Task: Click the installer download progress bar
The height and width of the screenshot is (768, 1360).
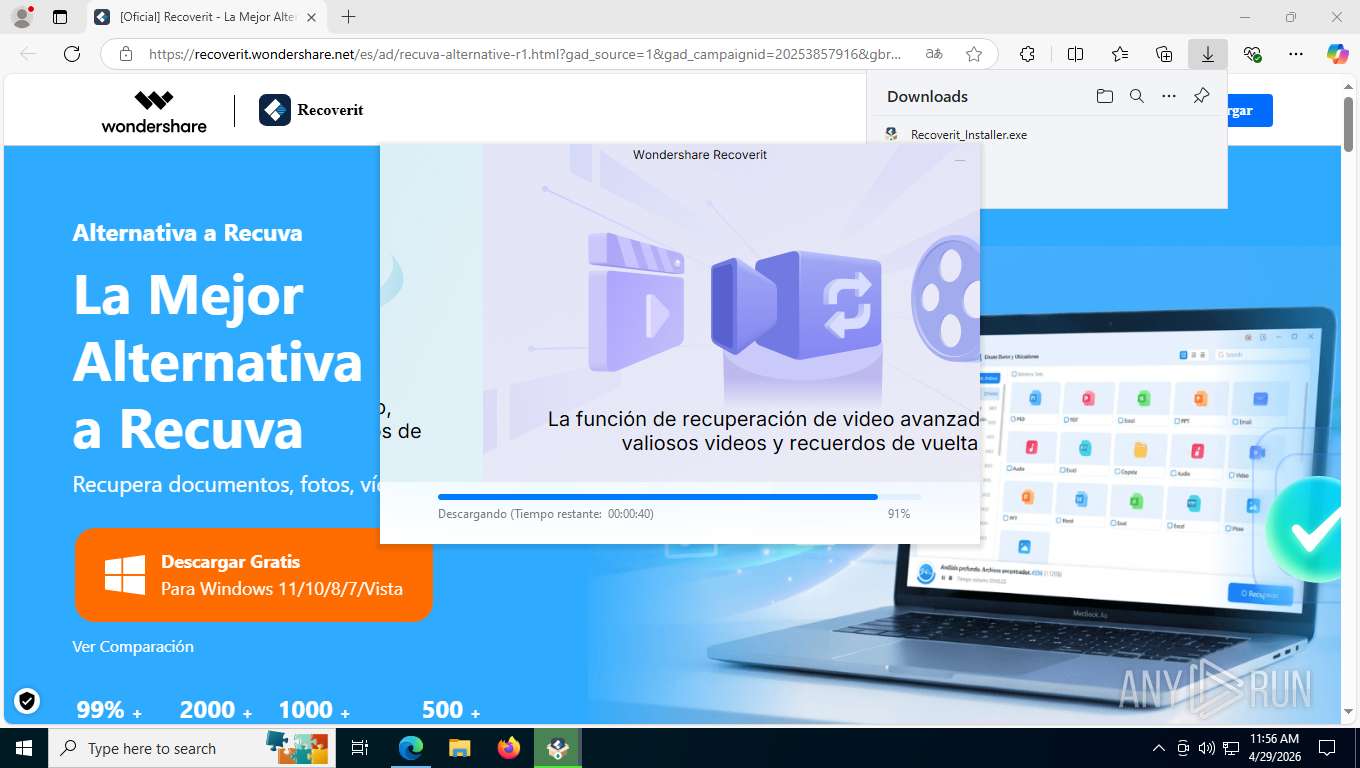Action: pyautogui.click(x=679, y=497)
